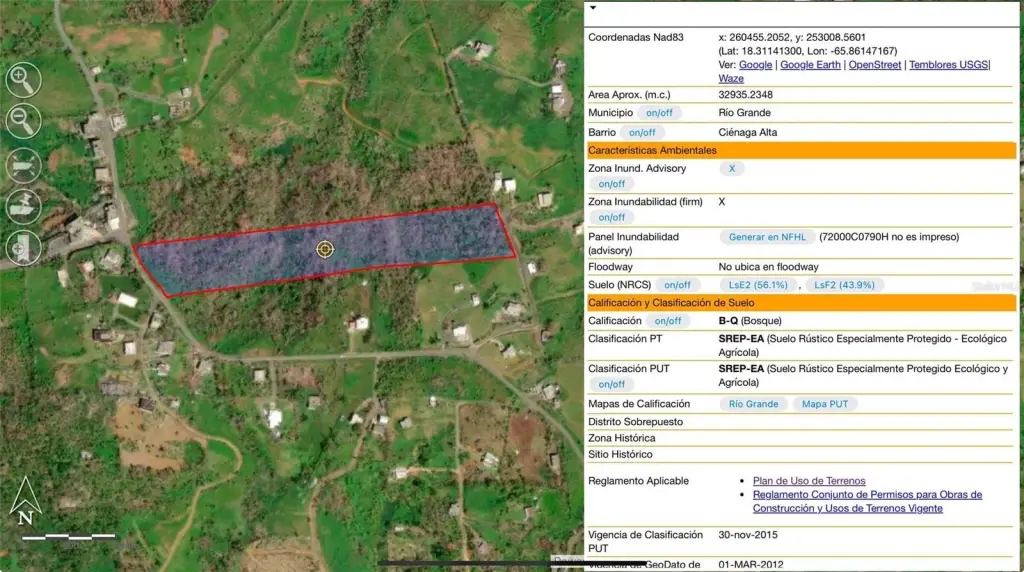The image size is (1024, 572).
Task: Click the zoom in magnifier icon
Action: pyautogui.click(x=23, y=79)
